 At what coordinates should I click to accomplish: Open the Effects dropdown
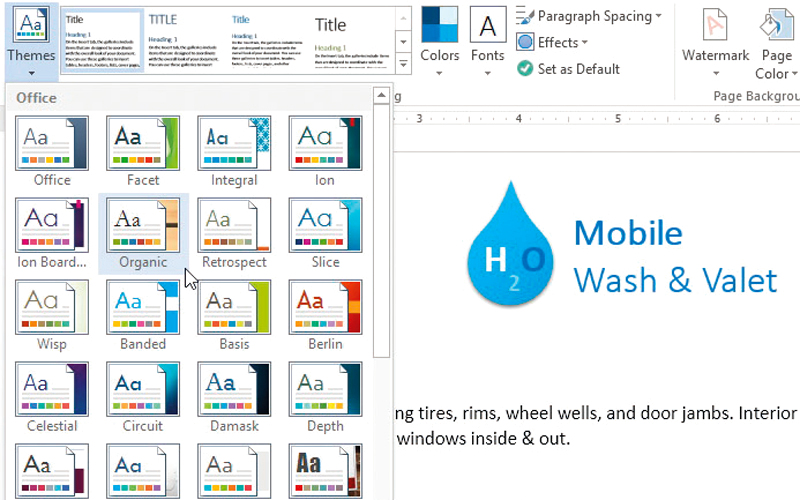(552, 42)
